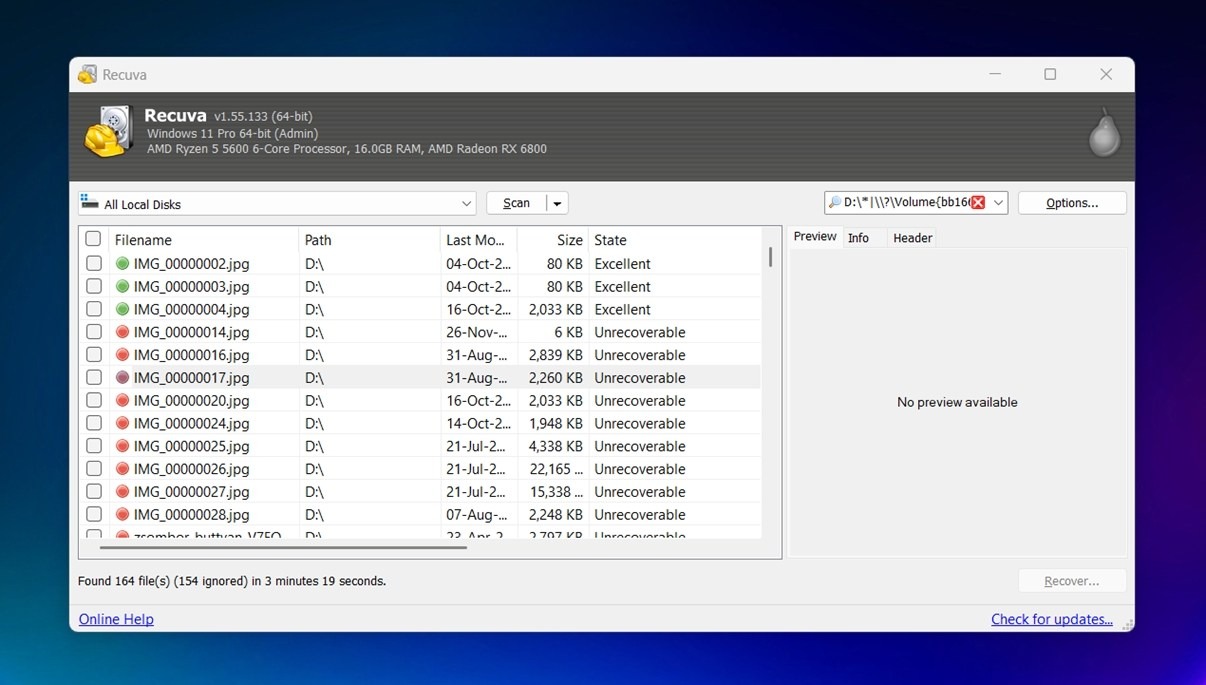Click the 14-Oct date cell
1206x685 pixels.
pos(478,423)
